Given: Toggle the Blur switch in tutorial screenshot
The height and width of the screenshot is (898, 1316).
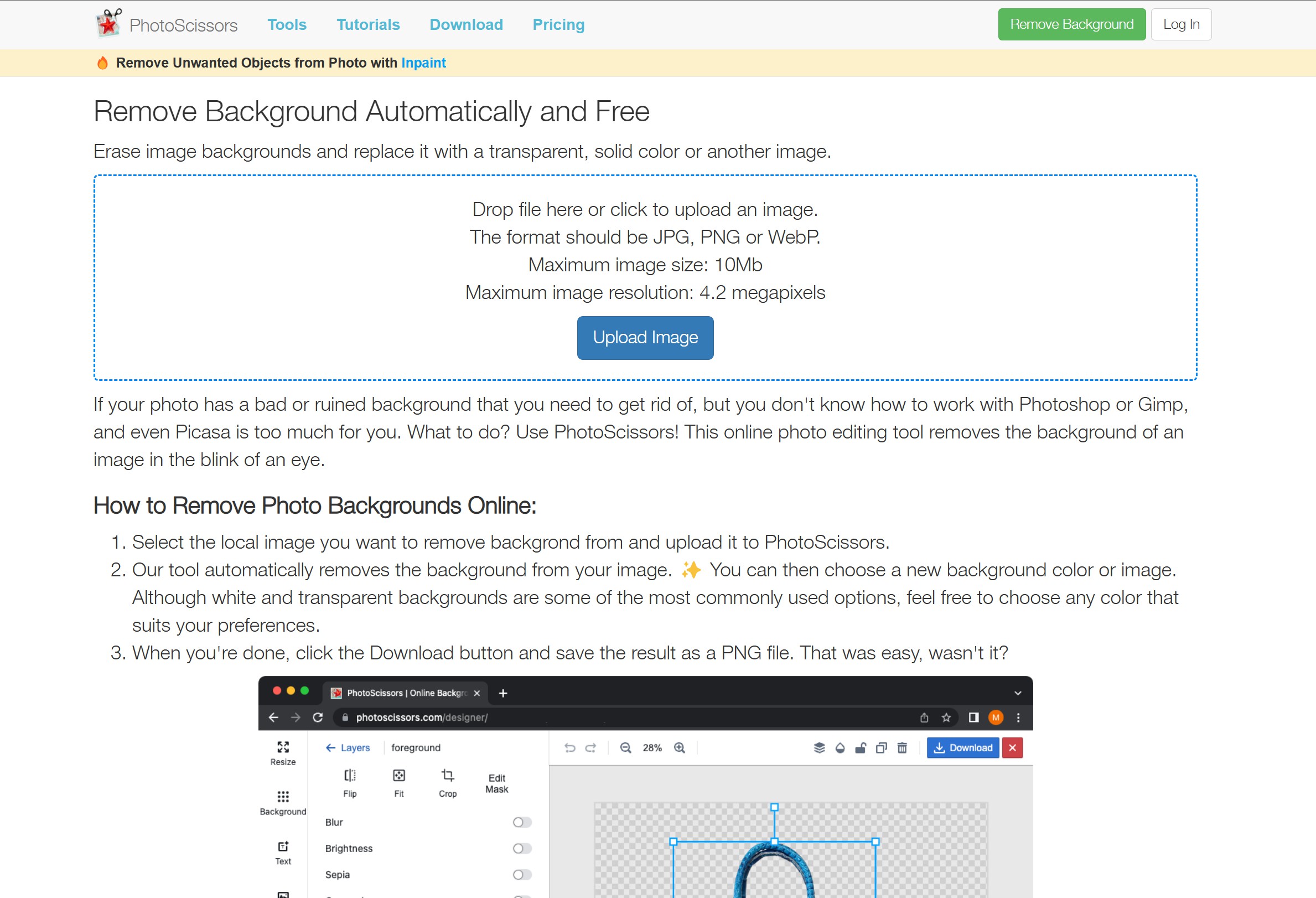Looking at the screenshot, I should [x=522, y=822].
